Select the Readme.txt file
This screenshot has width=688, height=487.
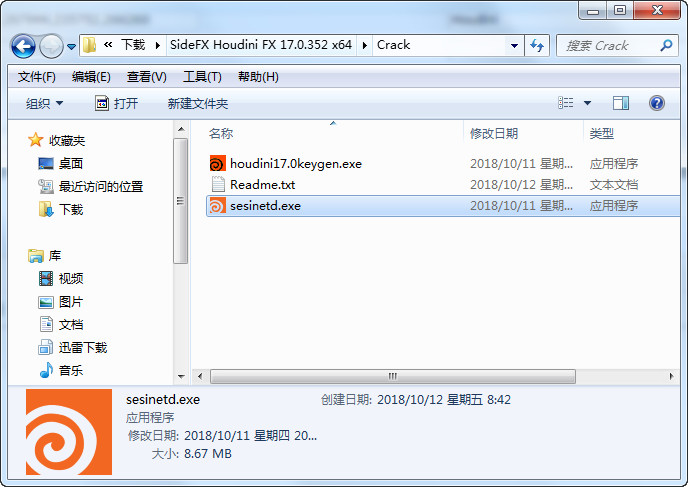pos(262,185)
